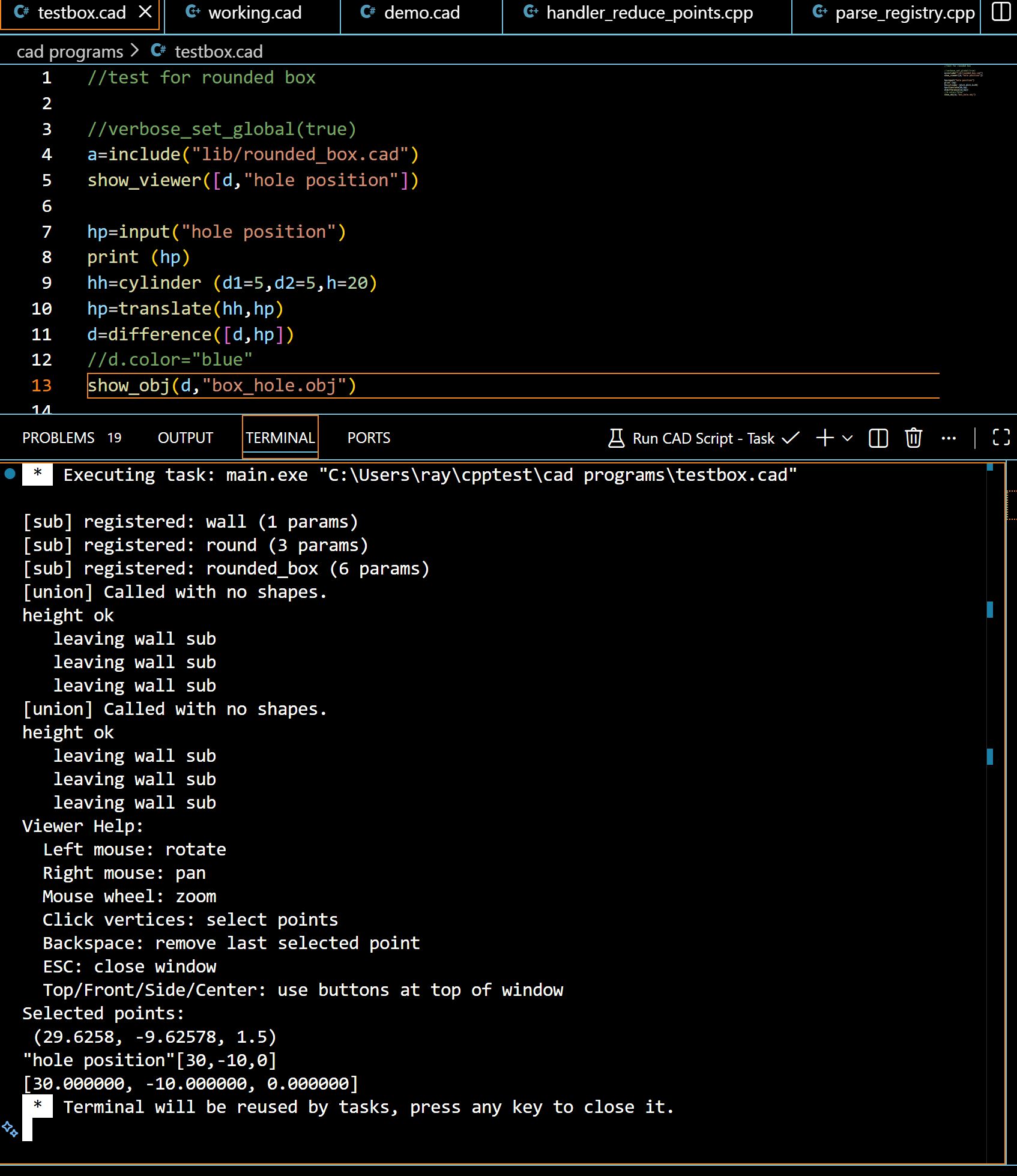The image size is (1017, 1176).
Task: Open the launch profile dropdown arrow
Action: tap(848, 438)
